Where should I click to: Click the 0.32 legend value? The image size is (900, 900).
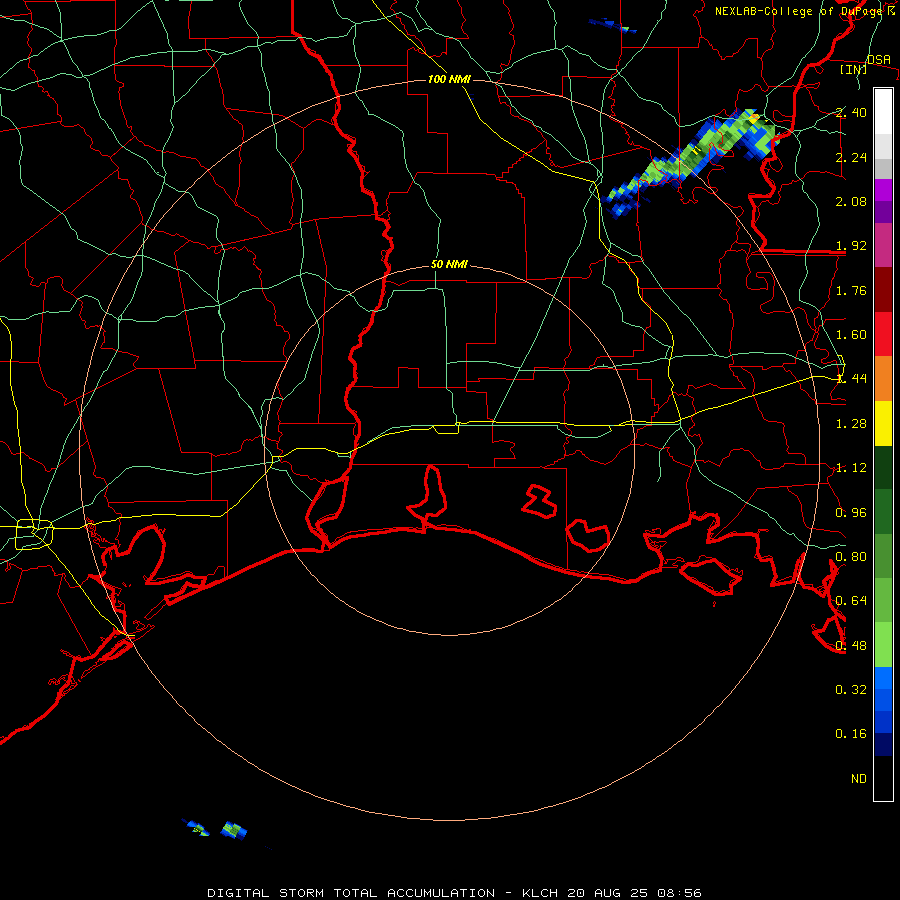click(851, 689)
